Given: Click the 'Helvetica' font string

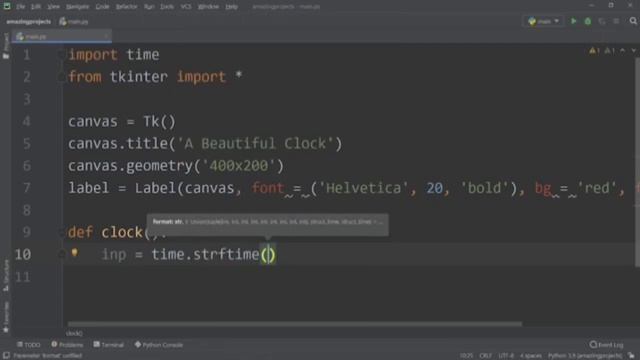Looking at the screenshot, I should click(x=363, y=188).
